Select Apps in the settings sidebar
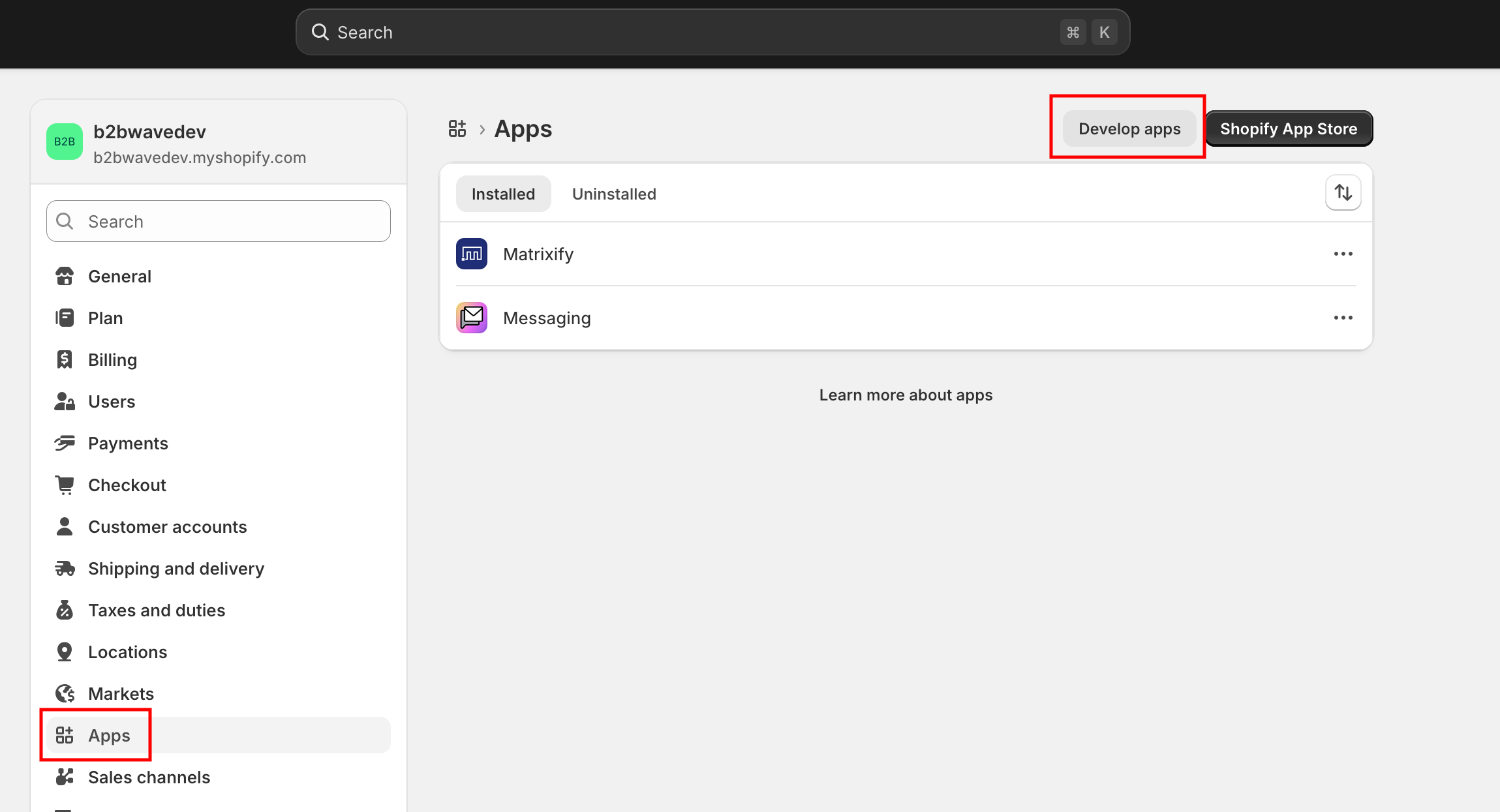Viewport: 1500px width, 812px height. (x=109, y=736)
